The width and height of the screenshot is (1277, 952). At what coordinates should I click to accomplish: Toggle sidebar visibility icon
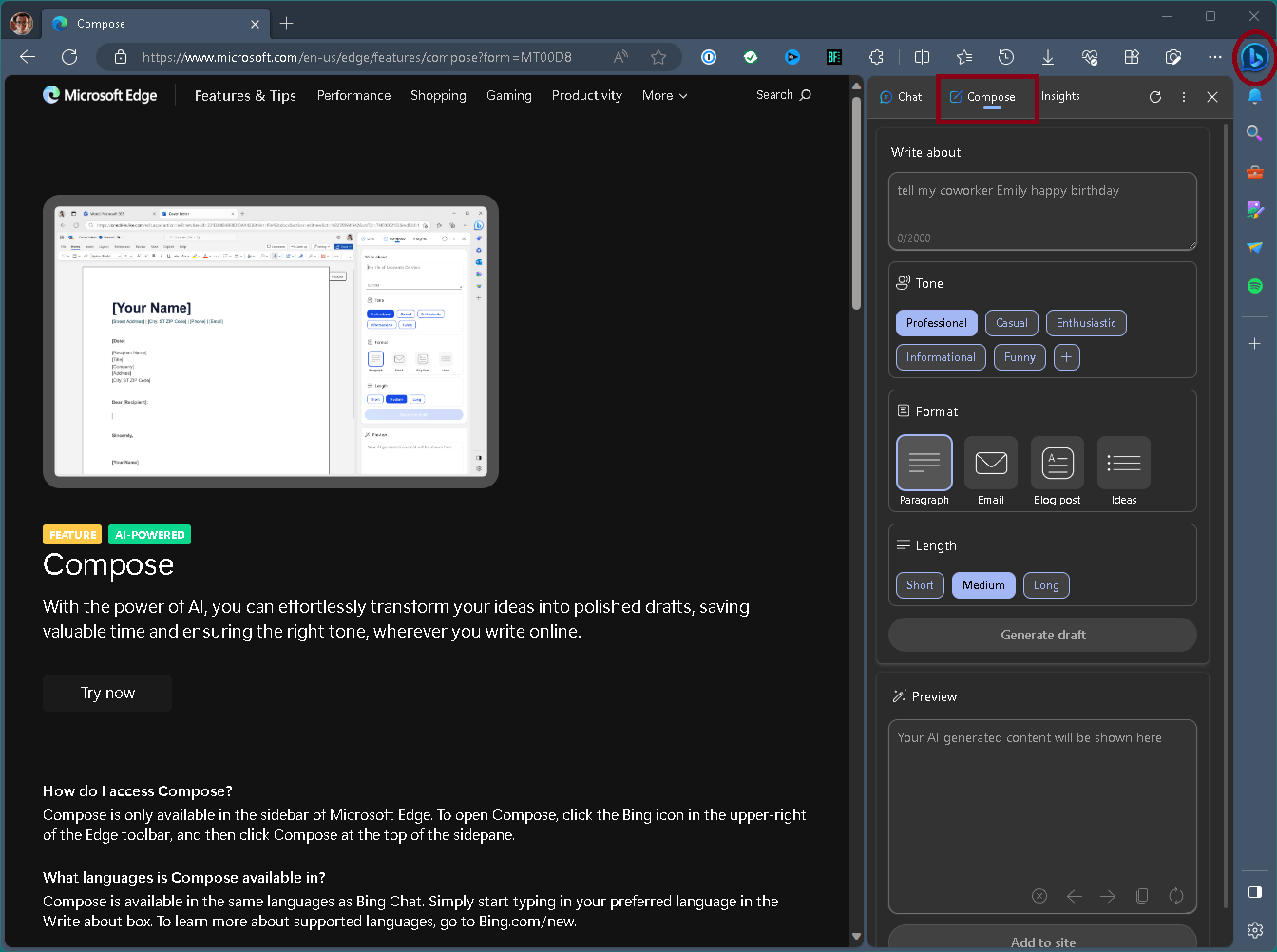pos(1255,891)
